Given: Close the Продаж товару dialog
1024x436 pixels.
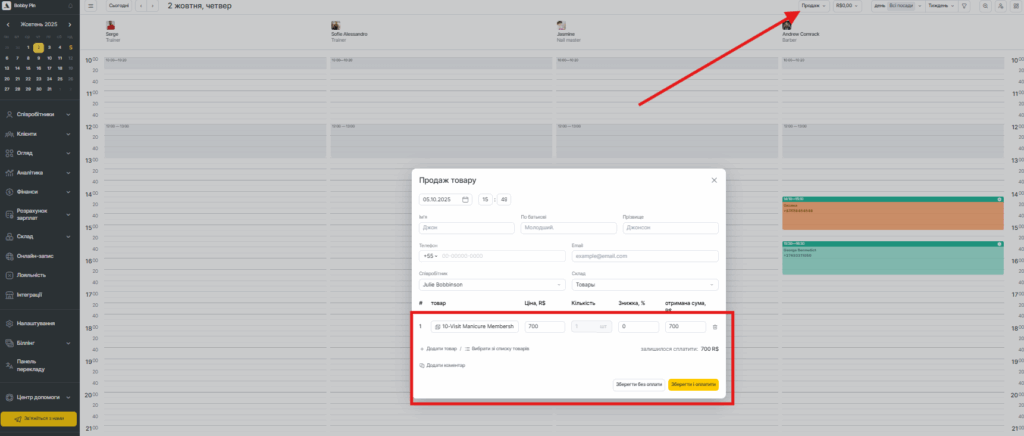Looking at the screenshot, I should 713,180.
